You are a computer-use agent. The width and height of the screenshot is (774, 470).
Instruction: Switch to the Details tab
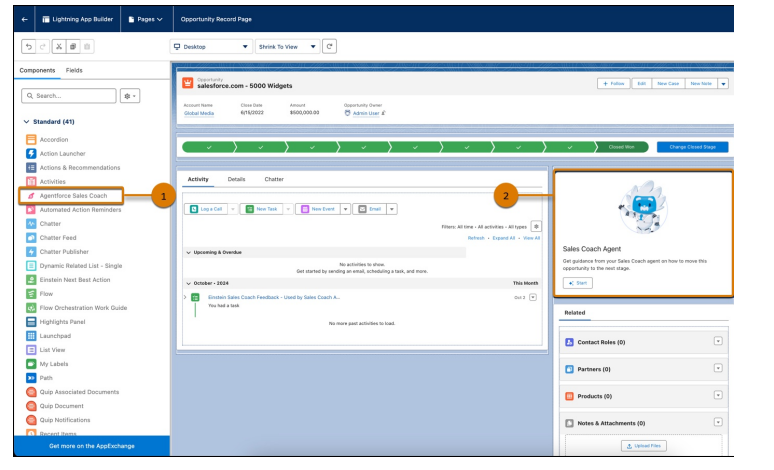click(236, 179)
